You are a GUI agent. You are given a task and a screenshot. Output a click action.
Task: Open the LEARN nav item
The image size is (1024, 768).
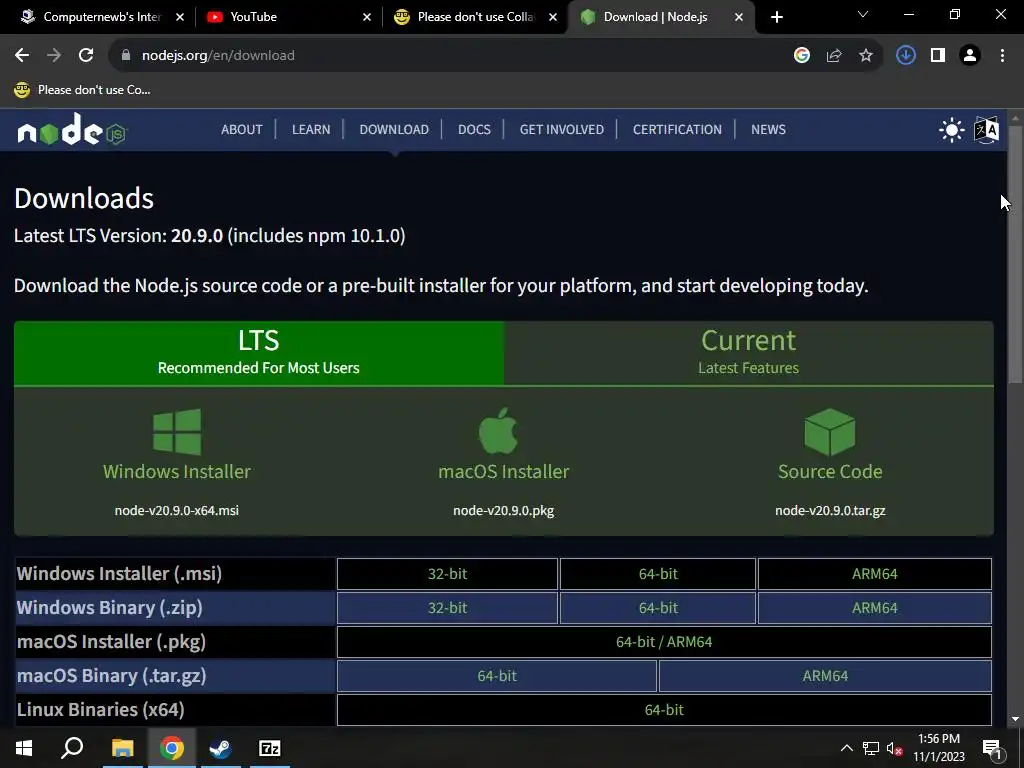pos(311,129)
